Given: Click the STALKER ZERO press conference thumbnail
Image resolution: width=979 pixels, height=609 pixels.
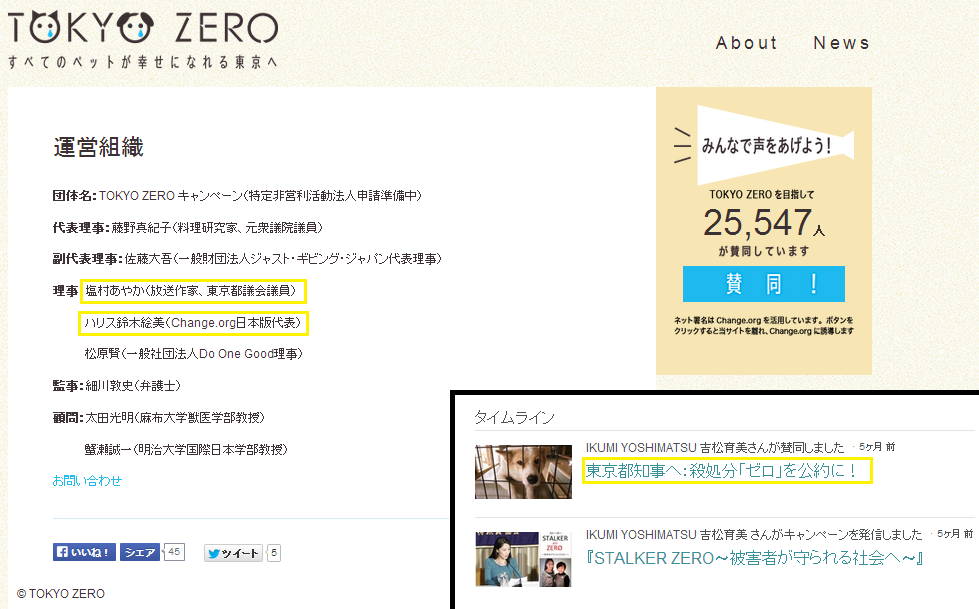Looking at the screenshot, I should point(523,559).
